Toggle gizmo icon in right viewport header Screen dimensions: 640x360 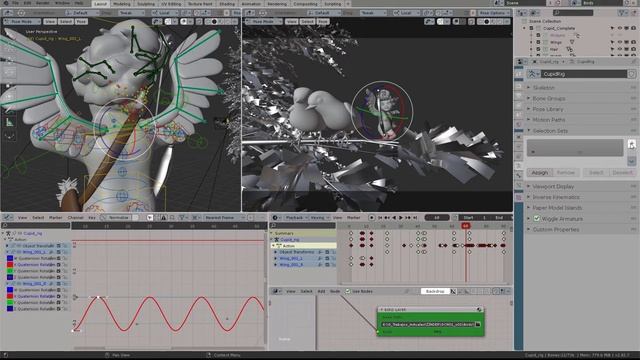coord(441,21)
